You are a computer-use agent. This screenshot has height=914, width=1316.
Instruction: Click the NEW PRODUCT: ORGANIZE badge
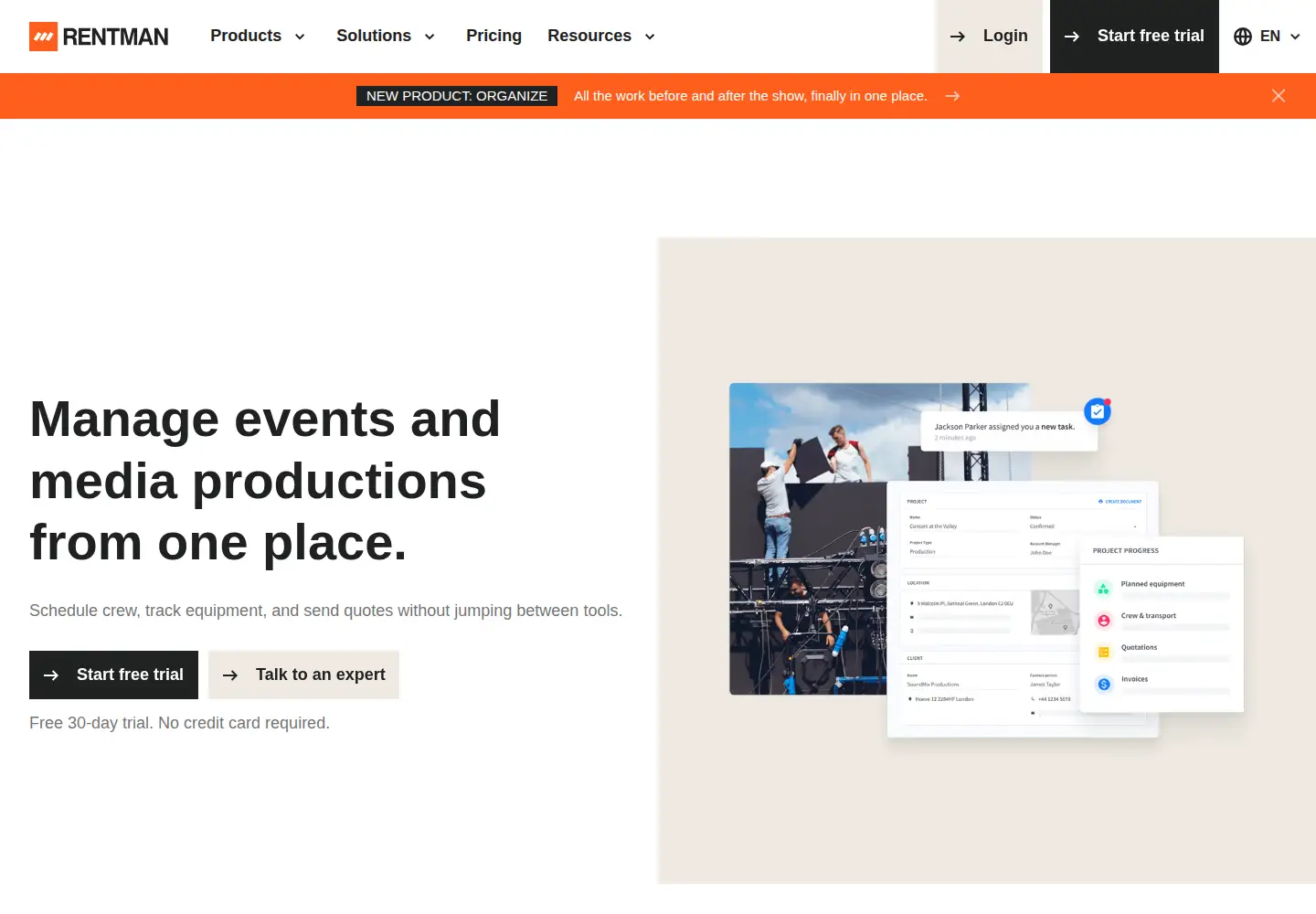point(457,96)
